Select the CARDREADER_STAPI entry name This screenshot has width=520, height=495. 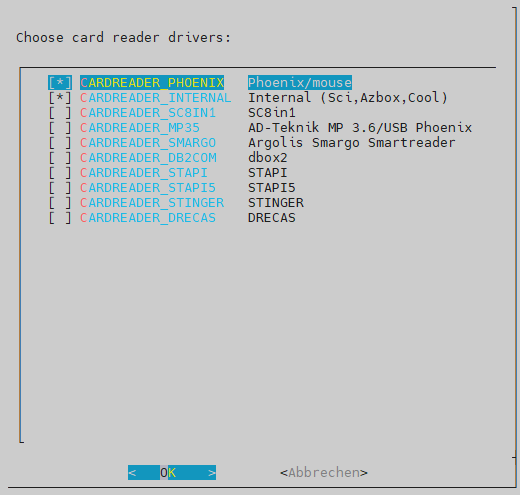pyautogui.click(x=144, y=173)
